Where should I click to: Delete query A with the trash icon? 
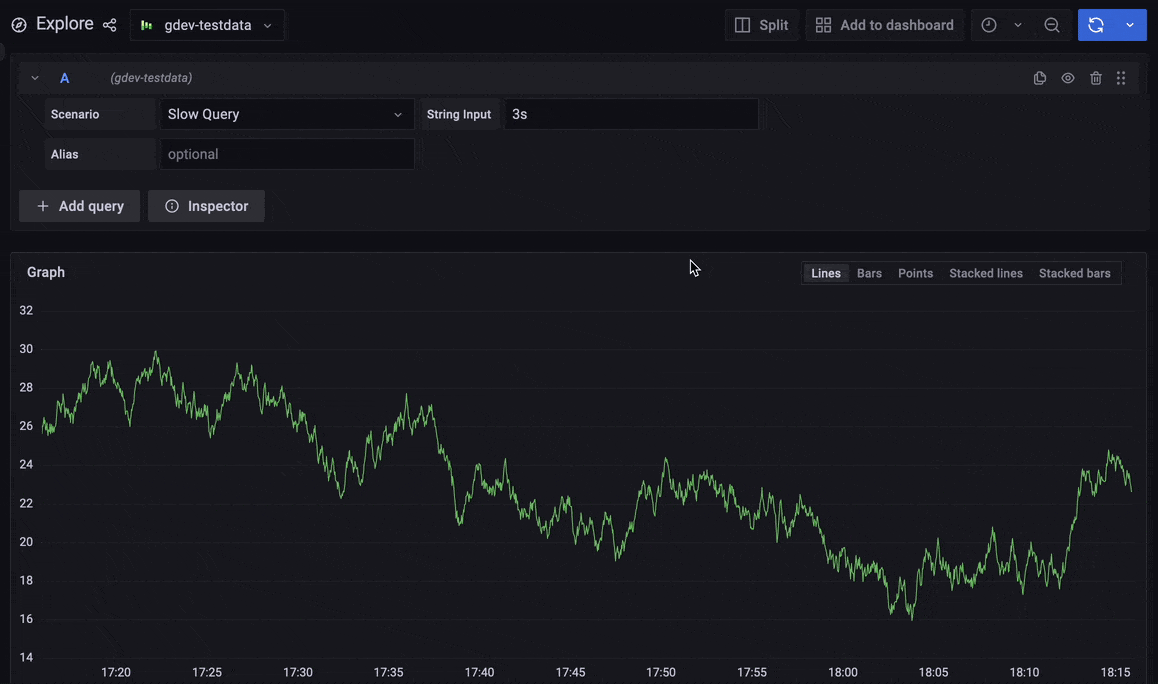point(1095,77)
